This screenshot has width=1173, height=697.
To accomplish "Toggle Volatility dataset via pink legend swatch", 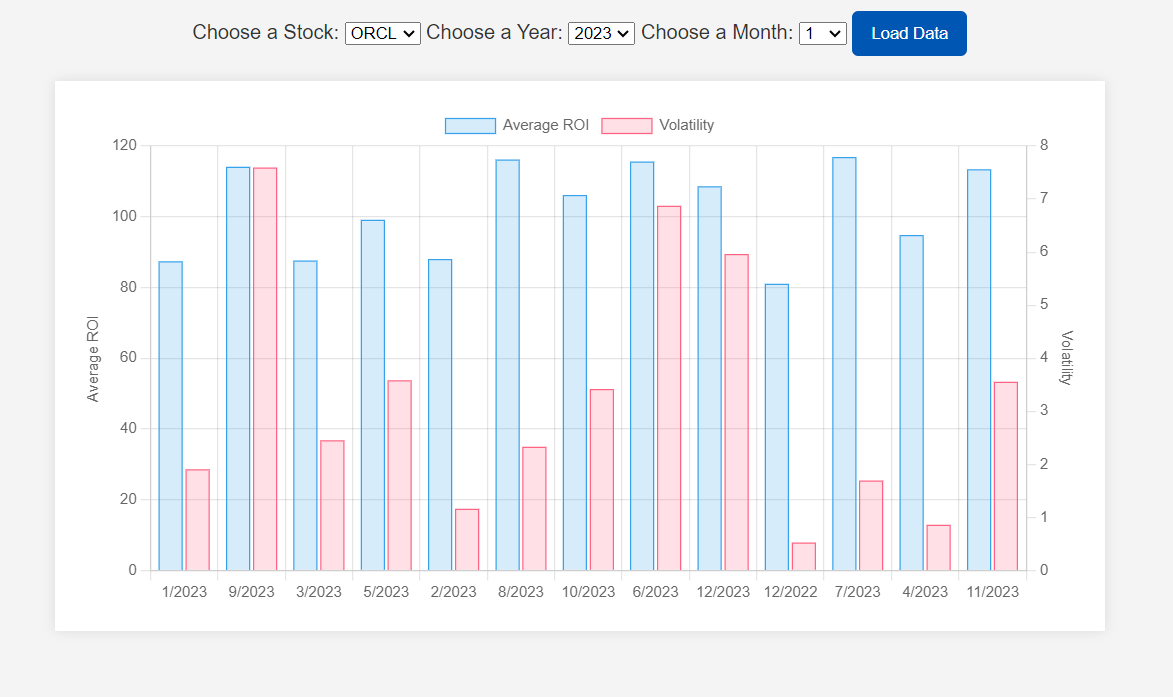I will coord(626,126).
